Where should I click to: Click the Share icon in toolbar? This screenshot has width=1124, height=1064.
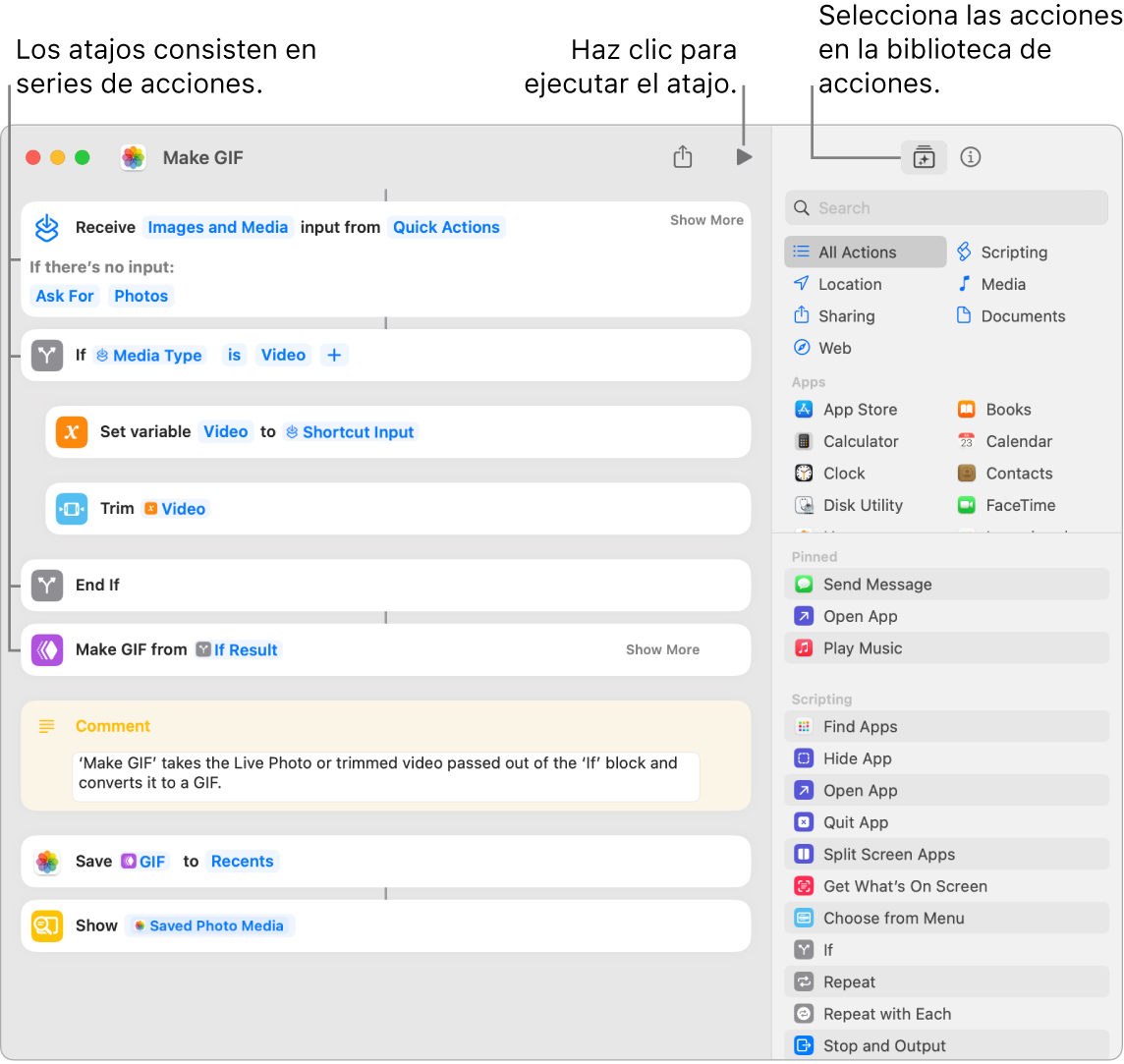[x=683, y=156]
